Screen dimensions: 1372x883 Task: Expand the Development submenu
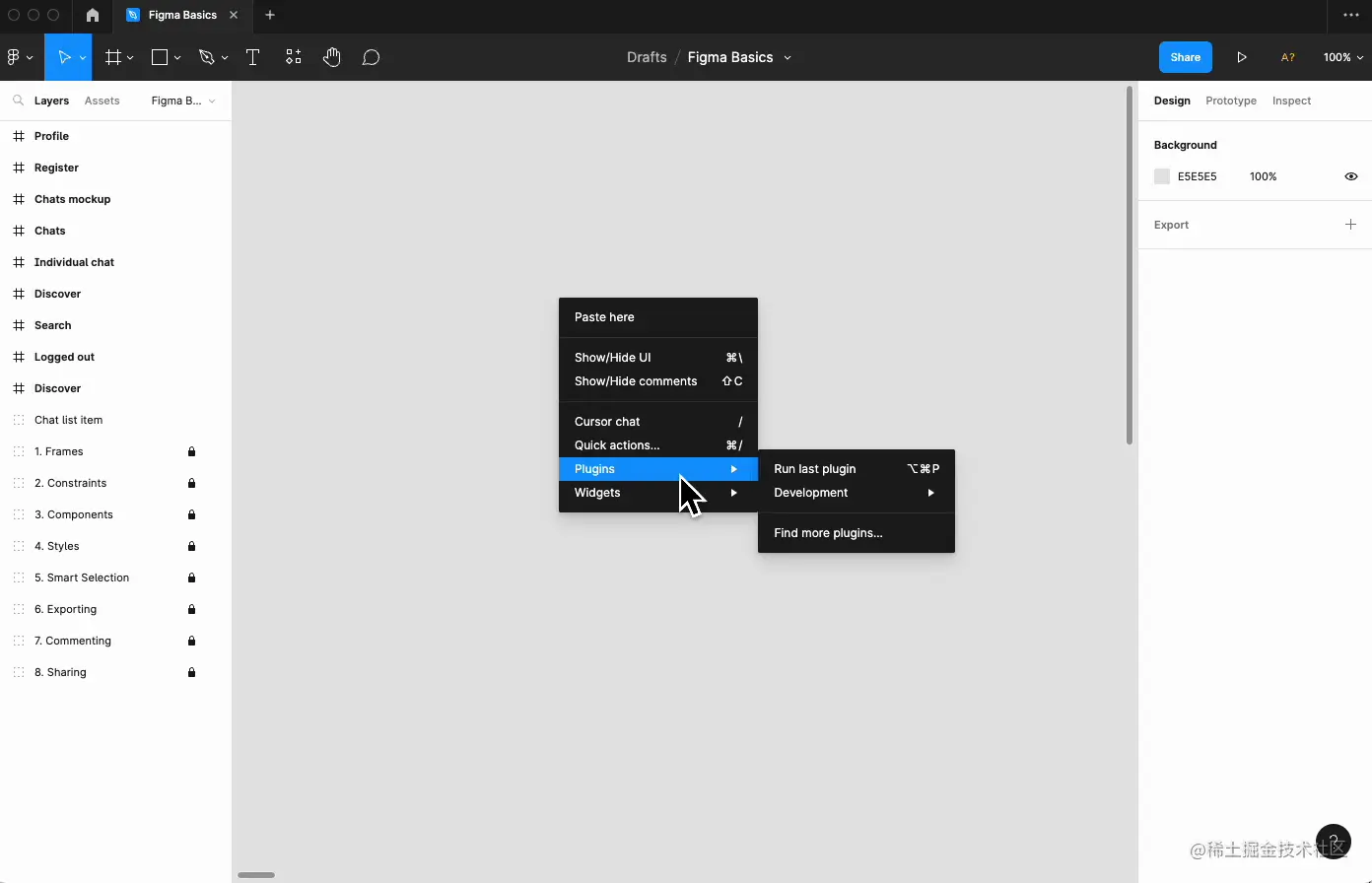(x=856, y=493)
